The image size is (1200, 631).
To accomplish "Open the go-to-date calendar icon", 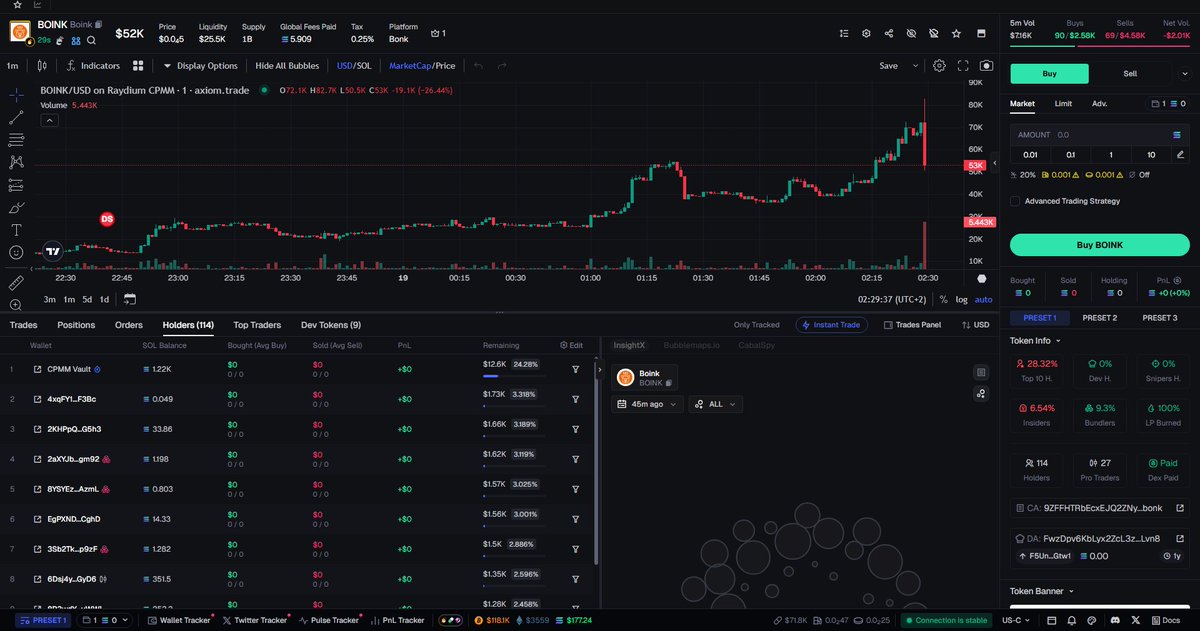I will coord(130,299).
